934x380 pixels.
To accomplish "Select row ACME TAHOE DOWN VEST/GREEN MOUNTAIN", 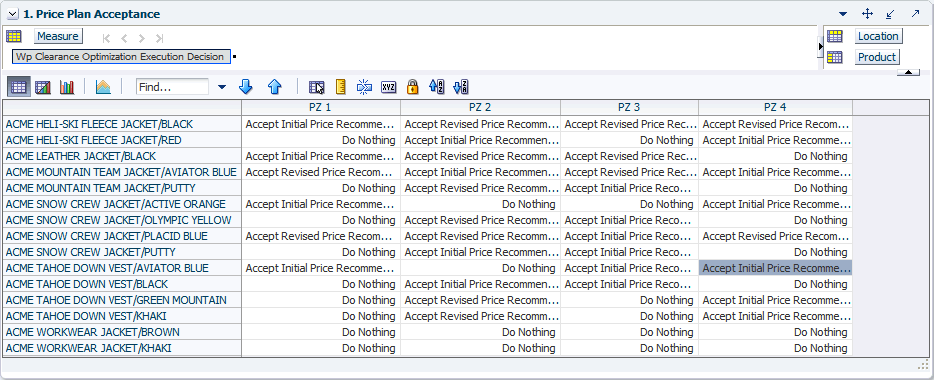I will coord(122,300).
